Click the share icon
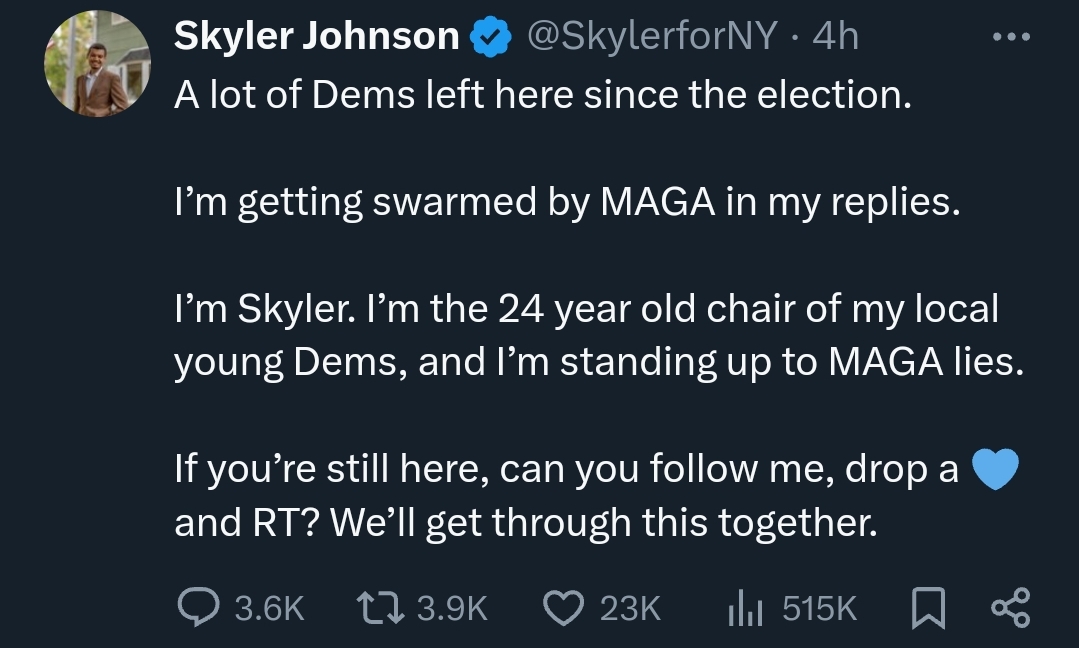 [x=1008, y=607]
